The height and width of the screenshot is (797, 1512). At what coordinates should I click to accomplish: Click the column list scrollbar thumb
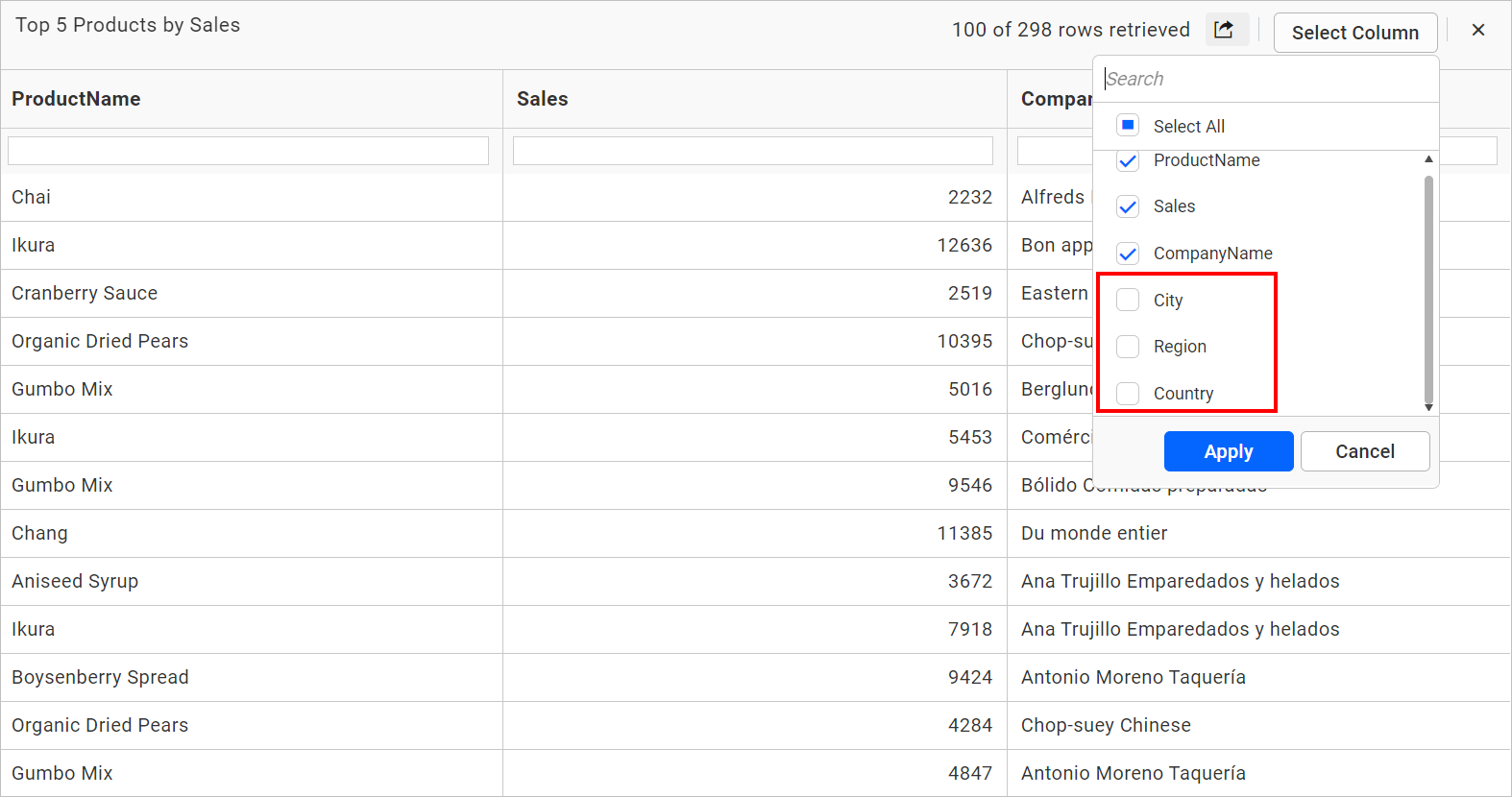(1428, 288)
